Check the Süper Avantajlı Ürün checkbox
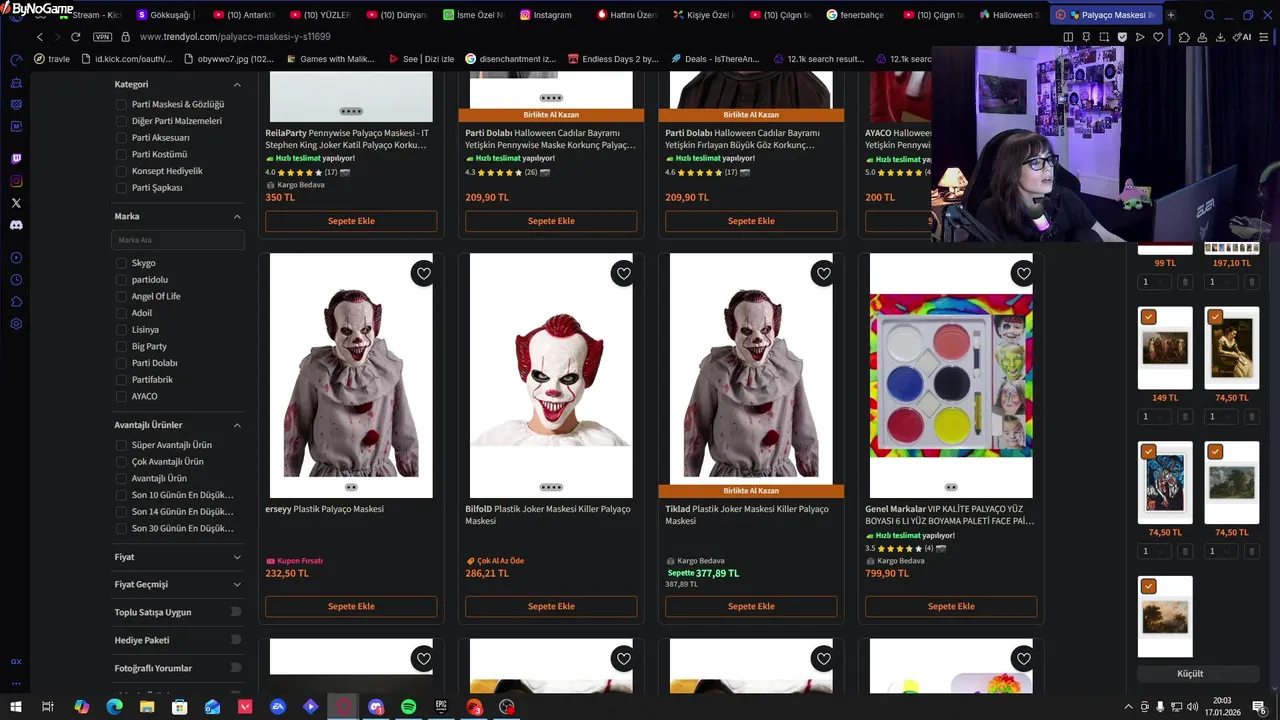Screen dimensions: 1280x720 coord(121,445)
